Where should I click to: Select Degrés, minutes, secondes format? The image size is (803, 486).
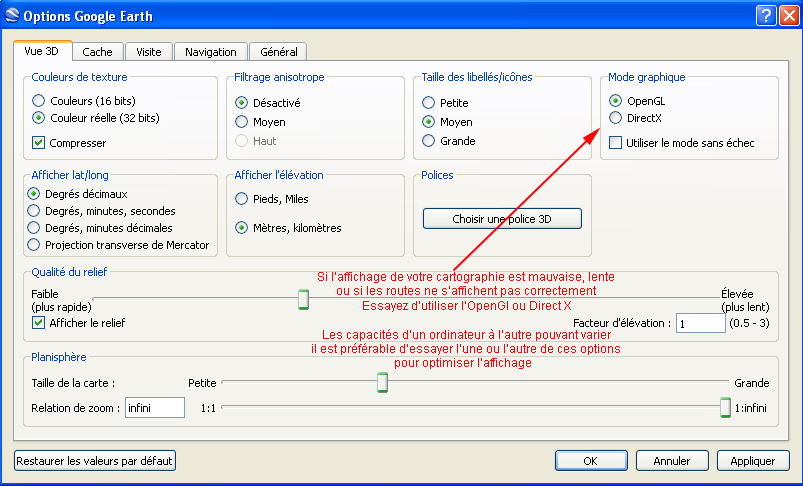point(33,210)
